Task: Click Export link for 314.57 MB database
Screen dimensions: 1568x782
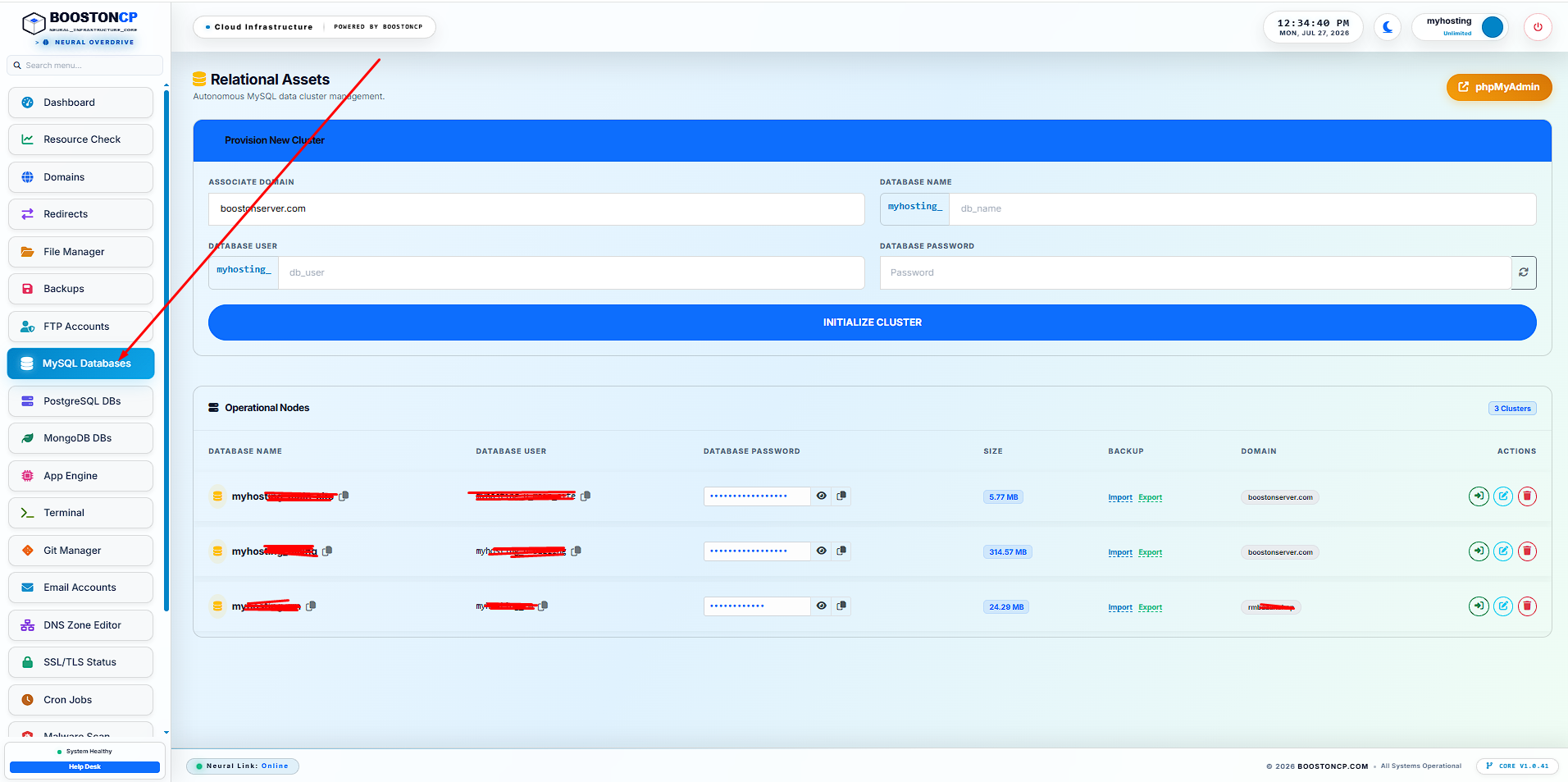Action: point(1150,552)
